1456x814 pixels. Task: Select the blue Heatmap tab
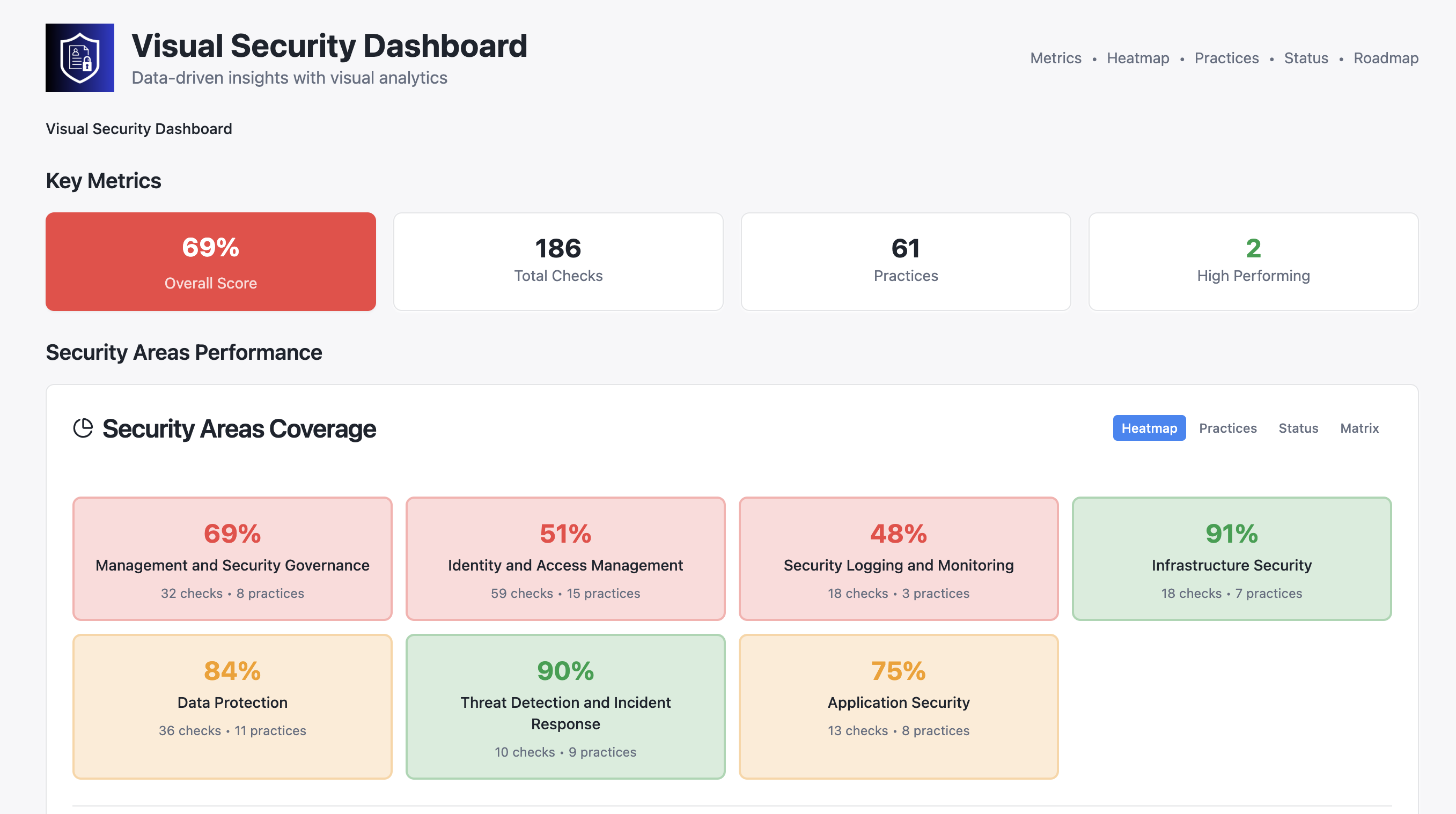[1149, 428]
